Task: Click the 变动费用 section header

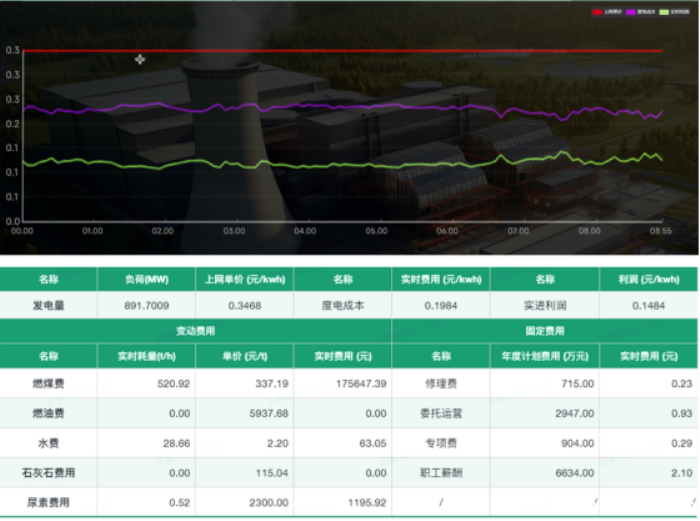Action: [195, 331]
